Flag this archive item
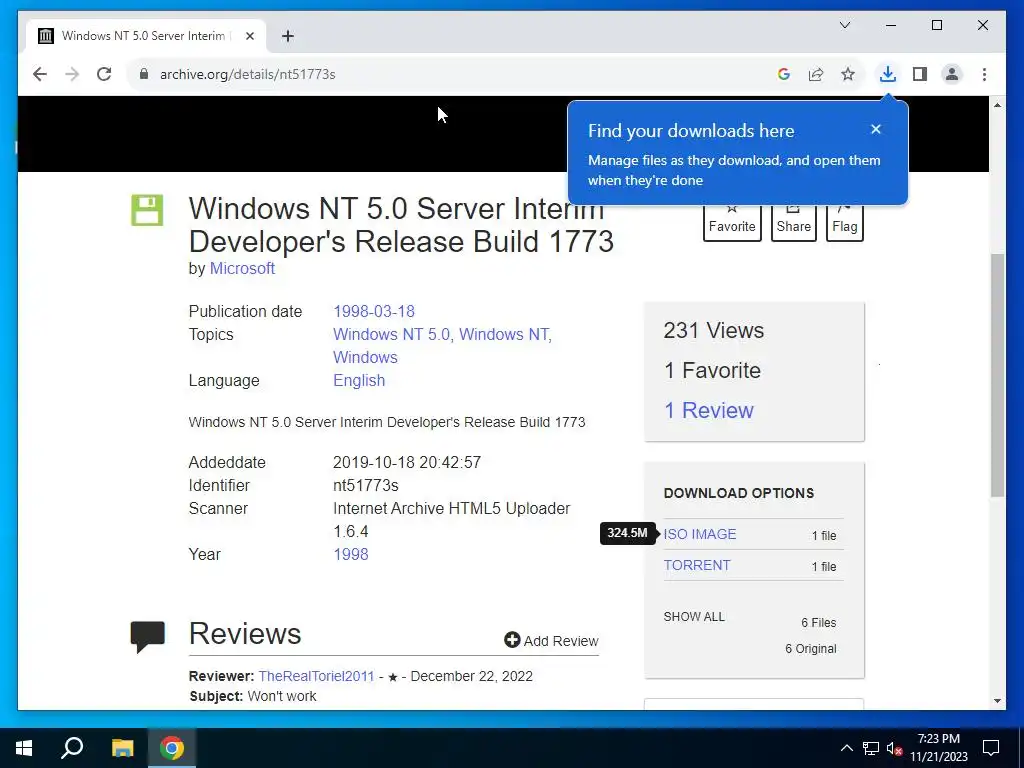 (x=844, y=223)
